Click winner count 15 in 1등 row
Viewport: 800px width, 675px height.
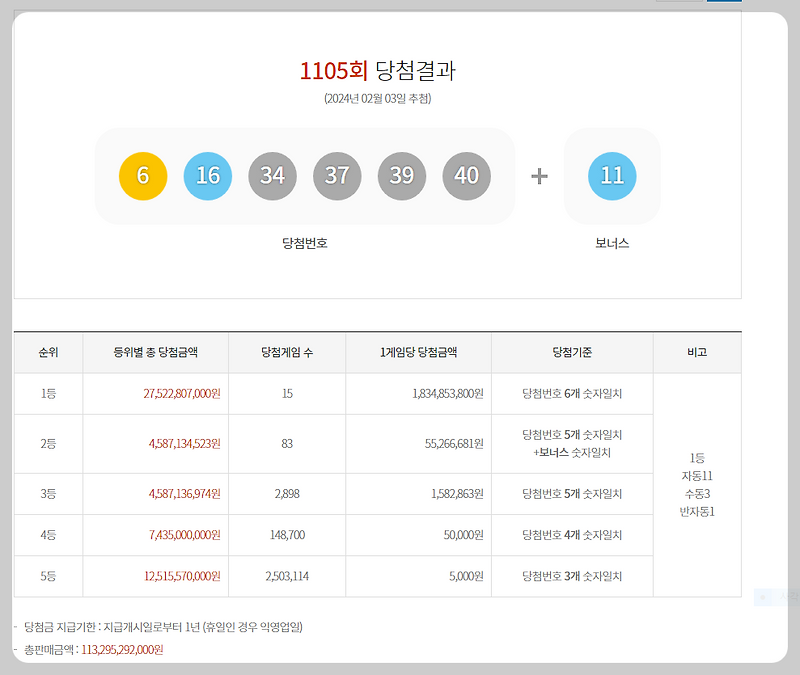point(287,394)
